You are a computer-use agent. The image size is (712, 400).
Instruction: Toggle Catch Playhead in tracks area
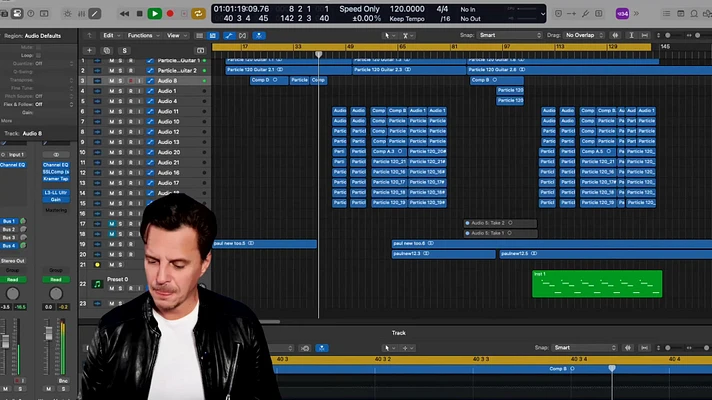[x=259, y=35]
